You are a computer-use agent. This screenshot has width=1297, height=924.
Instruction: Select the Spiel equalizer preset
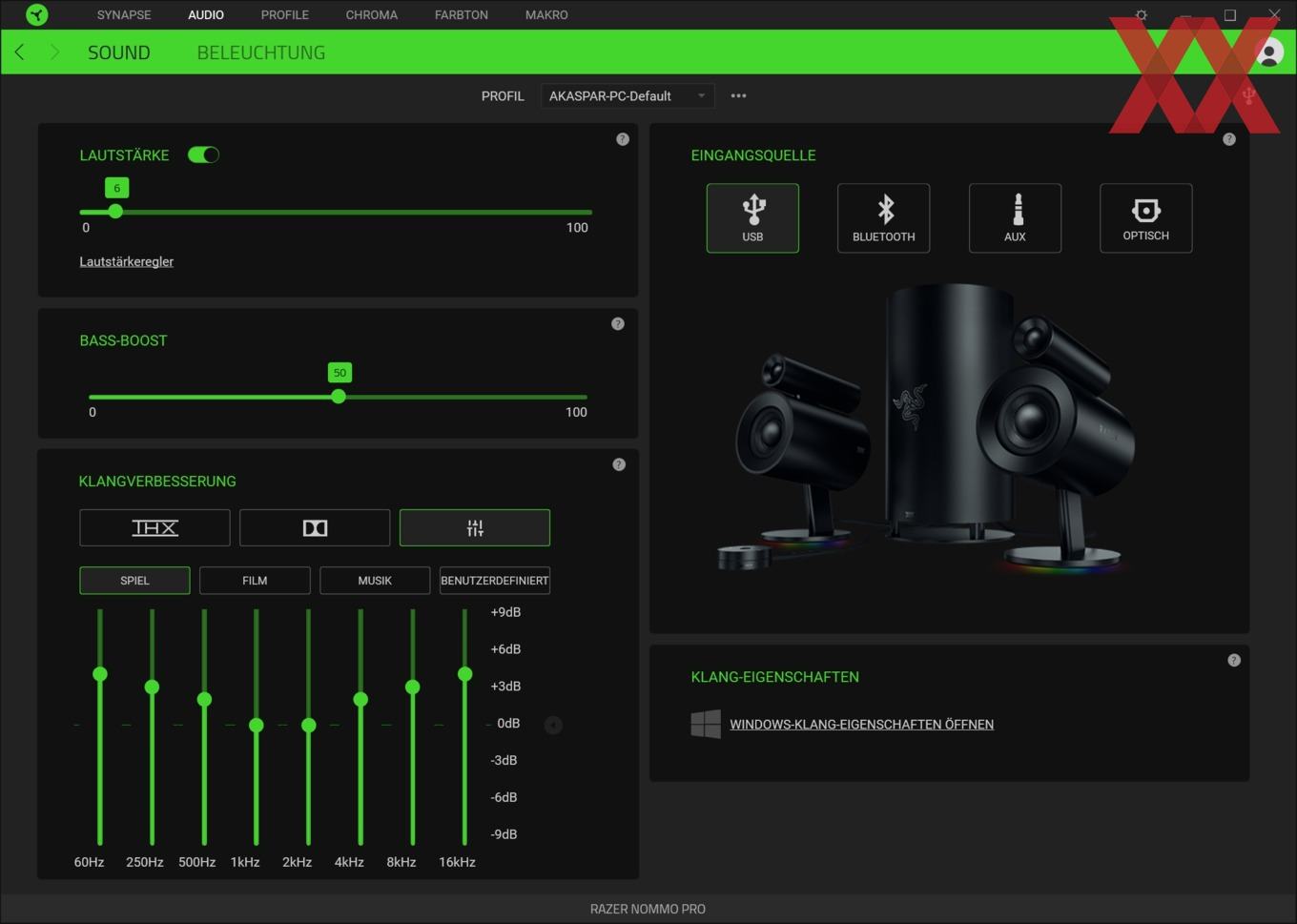[x=134, y=580]
